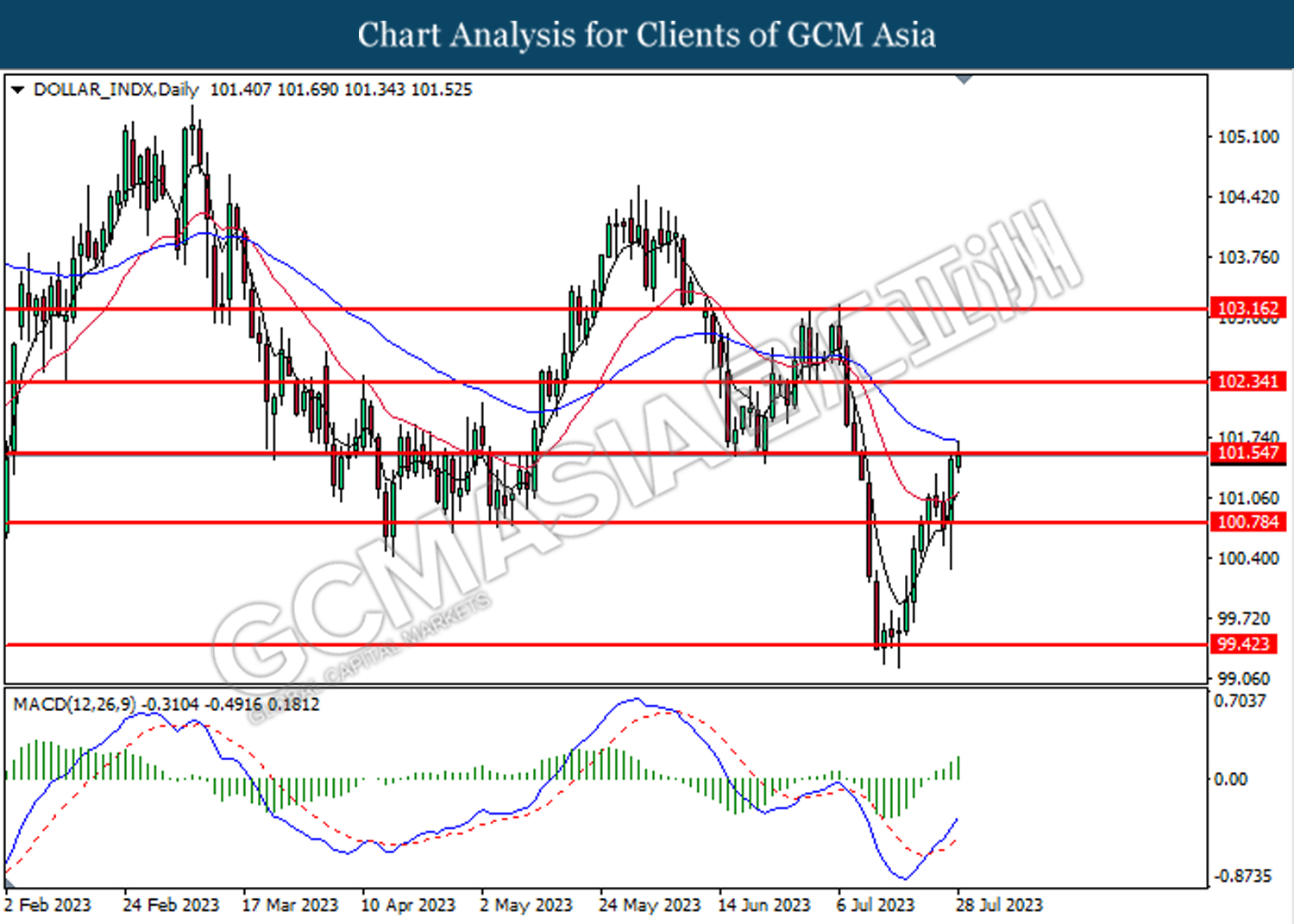Click the 99.423 red price label
The height and width of the screenshot is (924, 1294).
click(x=1244, y=644)
